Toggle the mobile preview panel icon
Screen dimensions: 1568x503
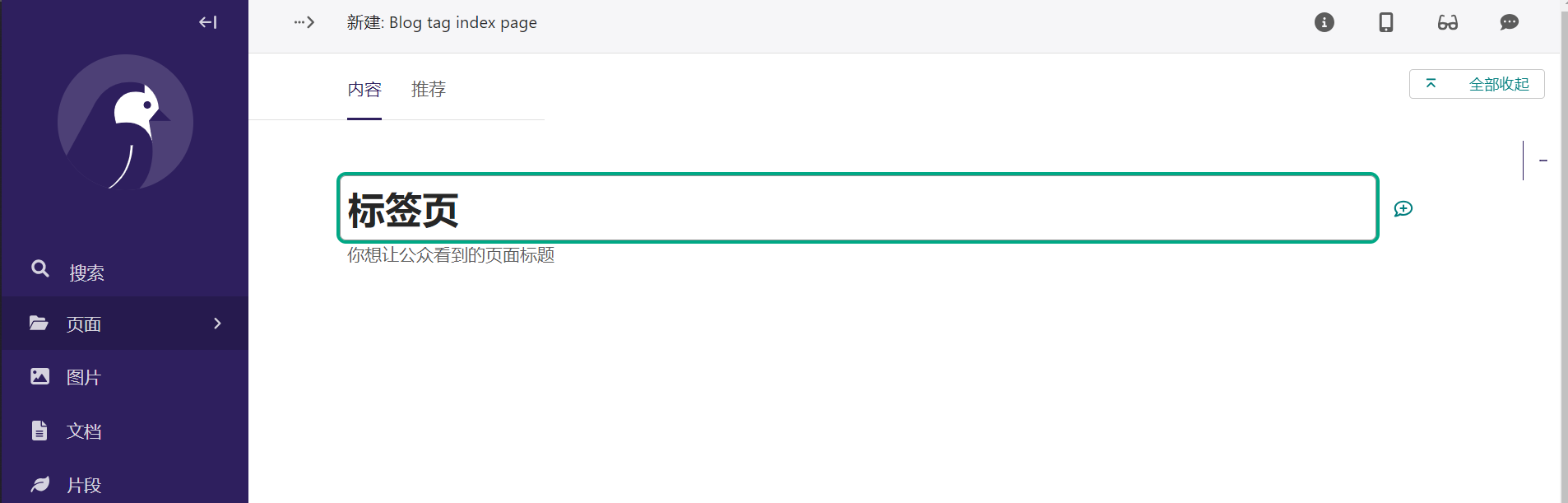pos(1386,22)
